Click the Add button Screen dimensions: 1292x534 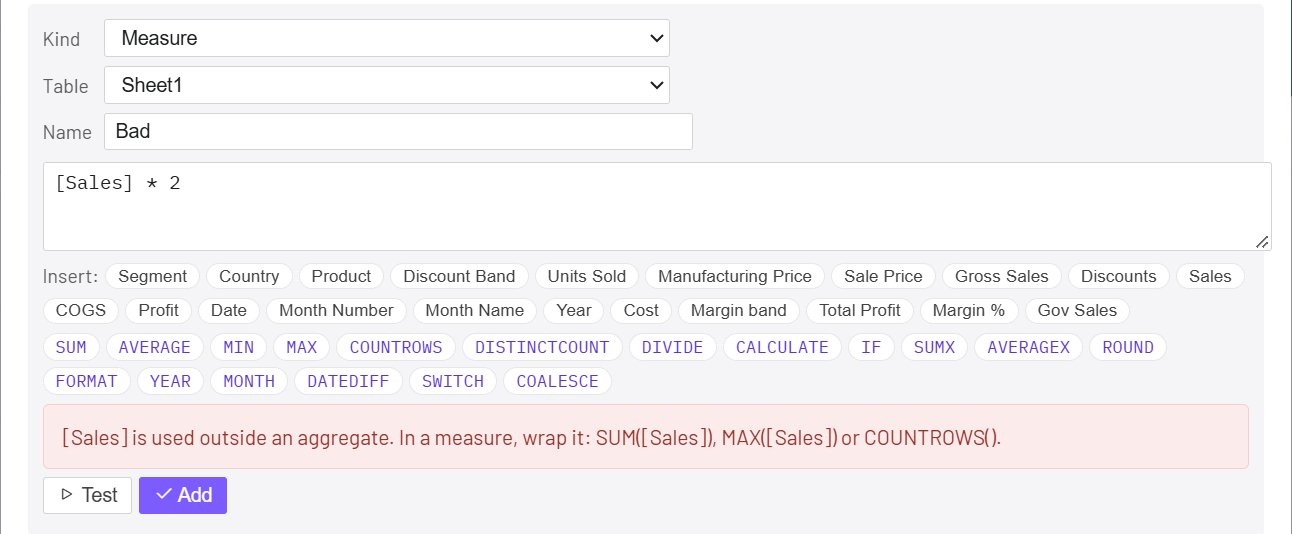(183, 495)
